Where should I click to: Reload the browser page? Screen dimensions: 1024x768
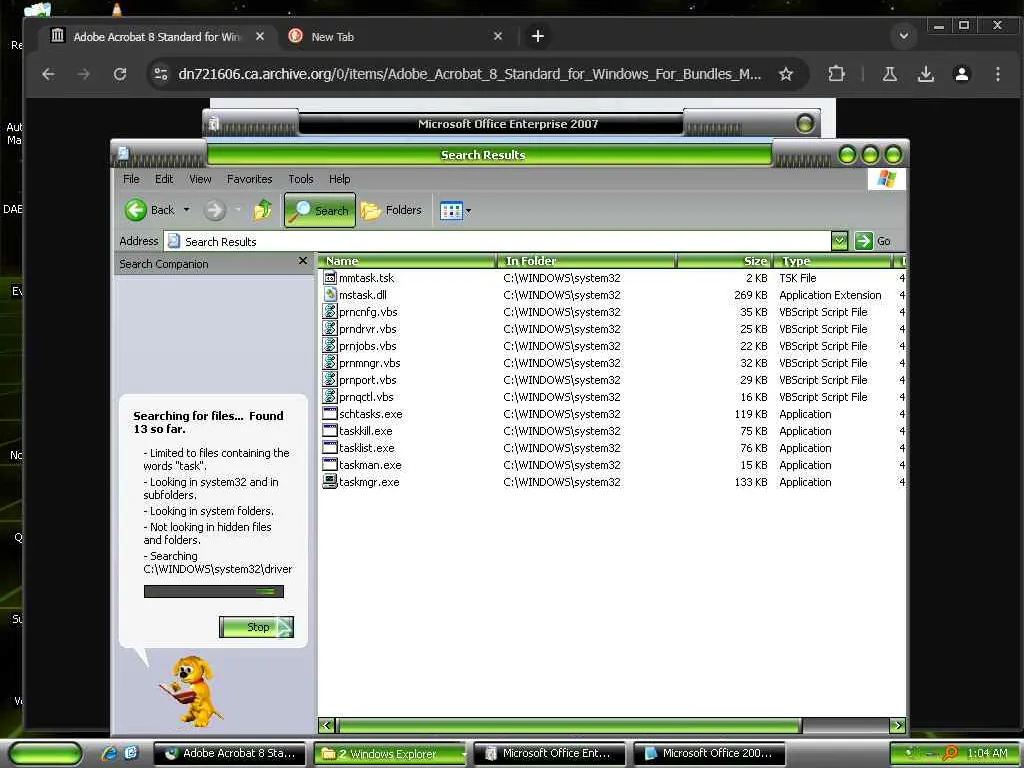click(120, 74)
